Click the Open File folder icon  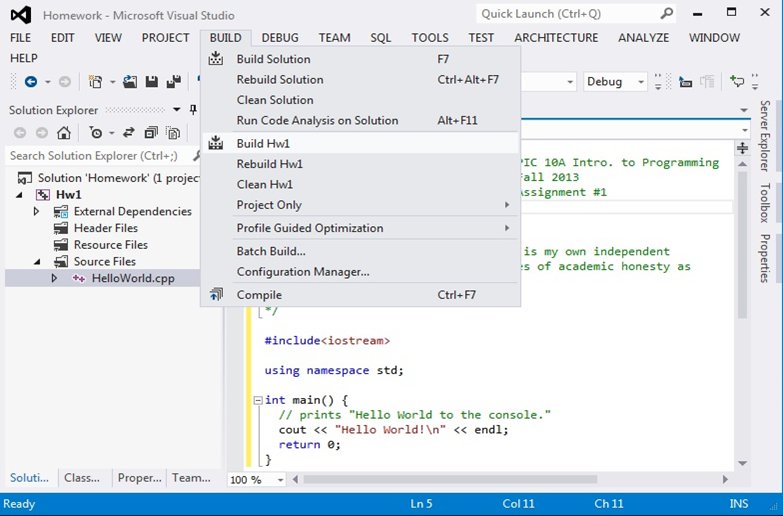(130, 81)
